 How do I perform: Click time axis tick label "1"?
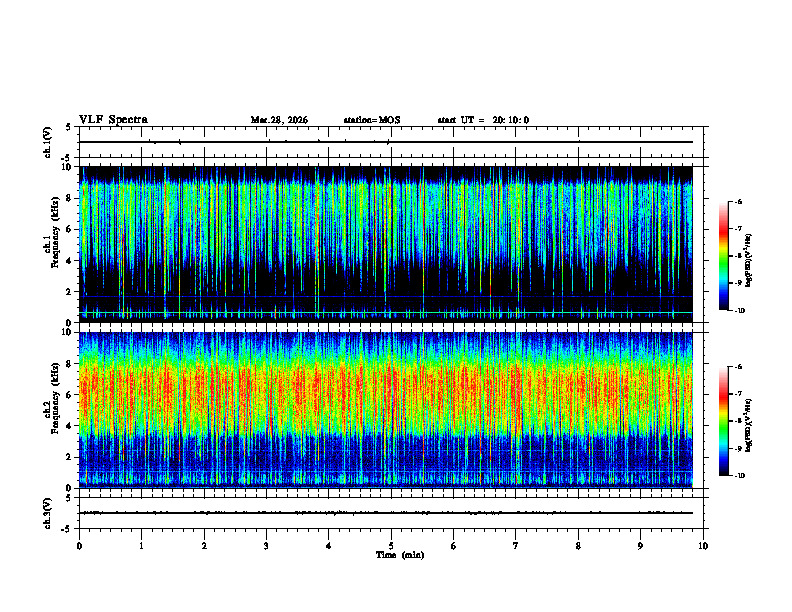coord(141,546)
